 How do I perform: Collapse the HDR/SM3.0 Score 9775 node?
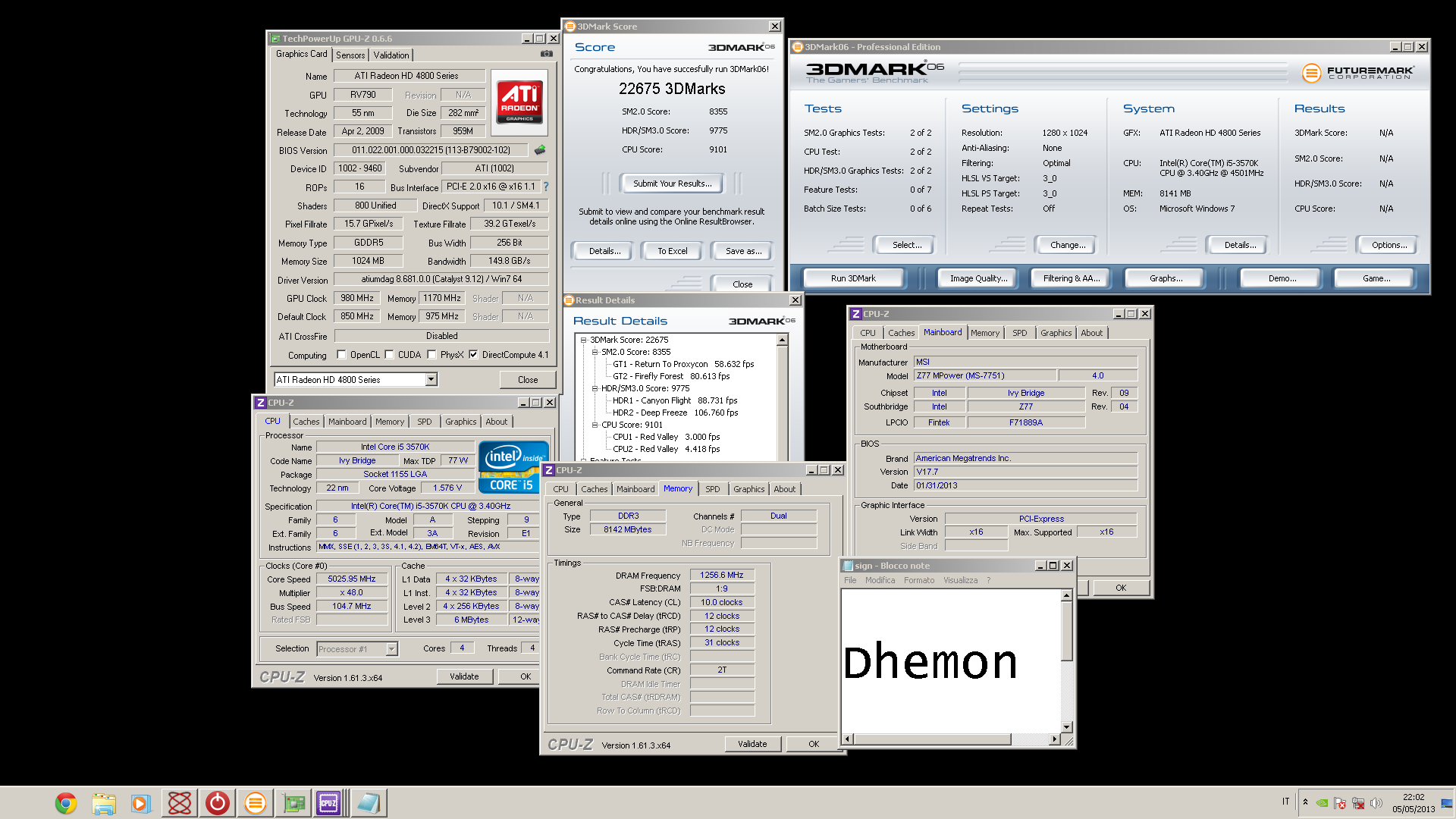pos(595,388)
